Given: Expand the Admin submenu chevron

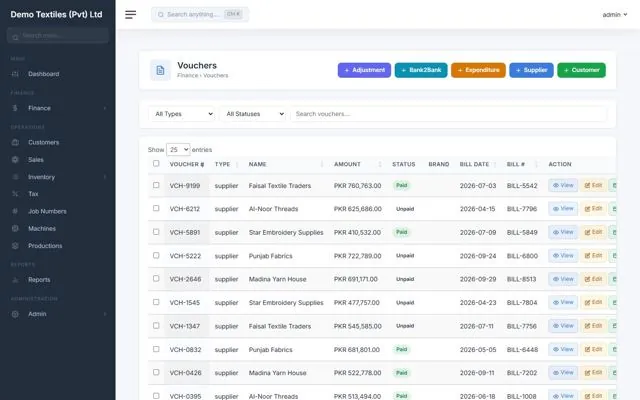Looking at the screenshot, I should [x=105, y=314].
